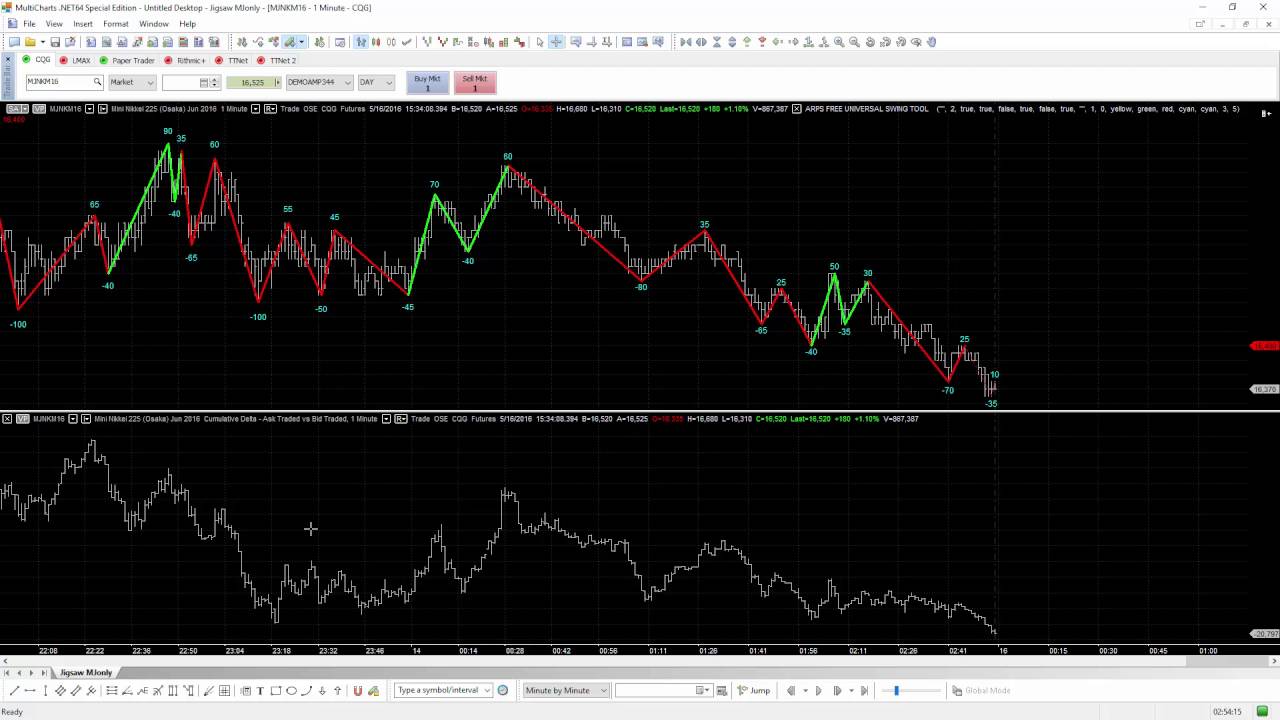
Task: Select the crosshair cursor tool
Action: click(x=556, y=42)
